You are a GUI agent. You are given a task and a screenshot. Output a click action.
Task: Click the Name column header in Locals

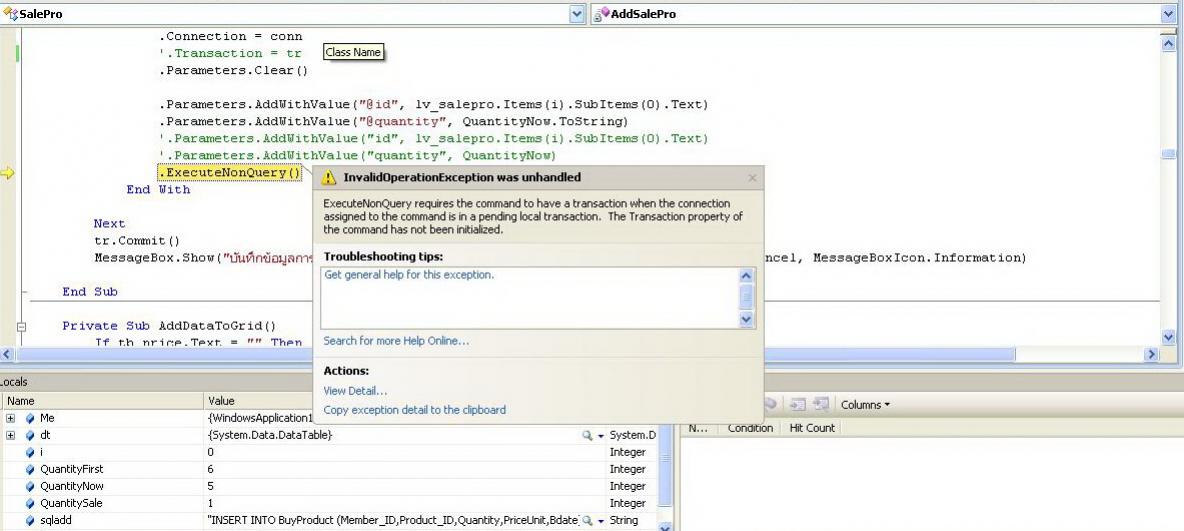point(103,401)
